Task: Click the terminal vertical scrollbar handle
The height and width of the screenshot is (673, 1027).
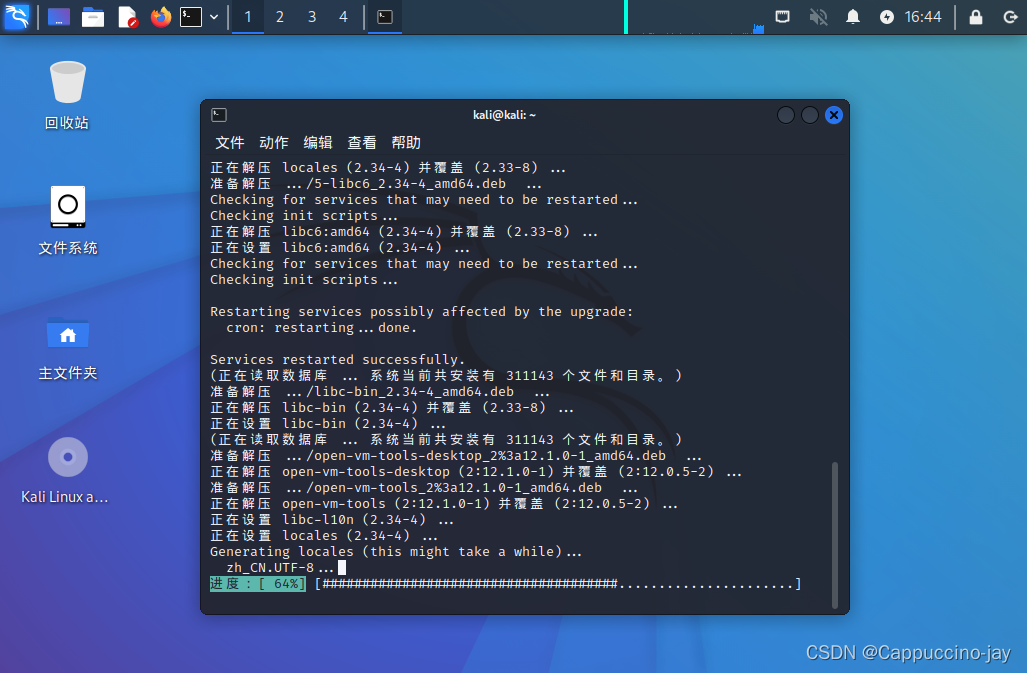Action: 834,535
